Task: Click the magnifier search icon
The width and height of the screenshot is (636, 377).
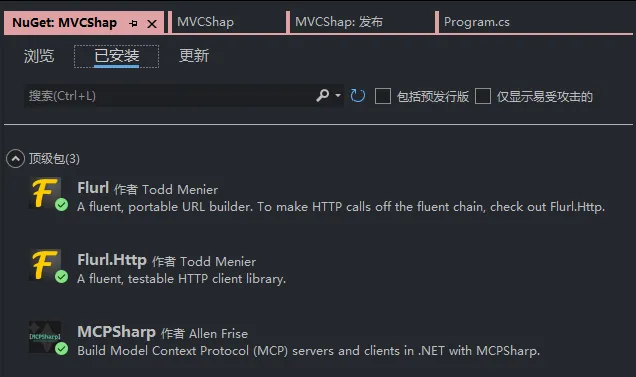Action: click(322, 96)
